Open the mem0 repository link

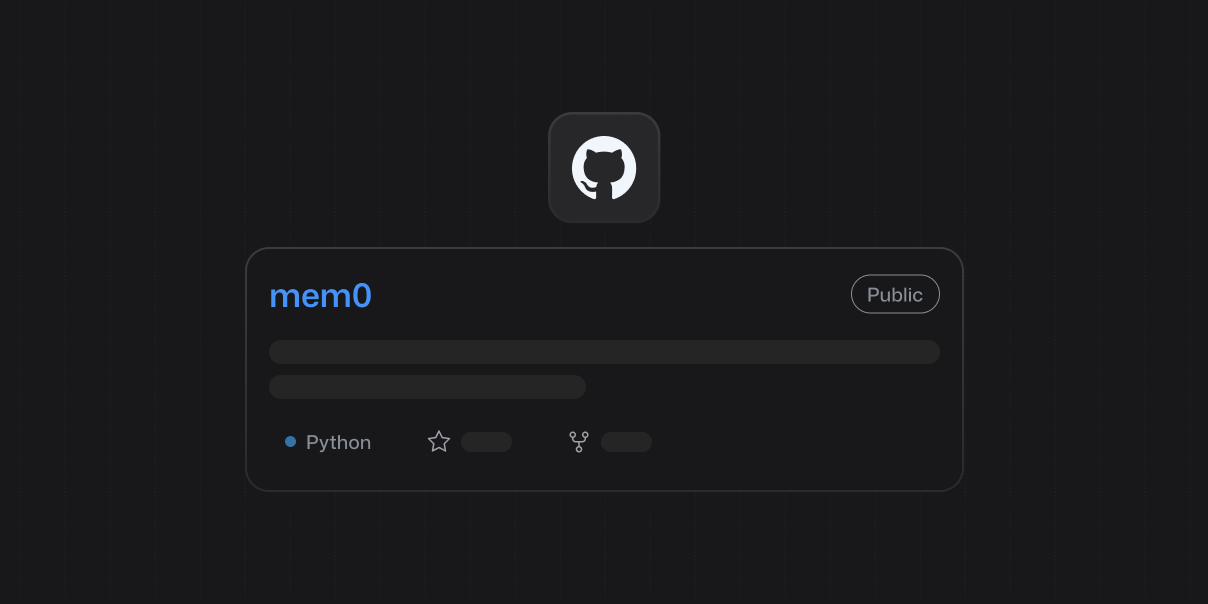(x=320, y=295)
